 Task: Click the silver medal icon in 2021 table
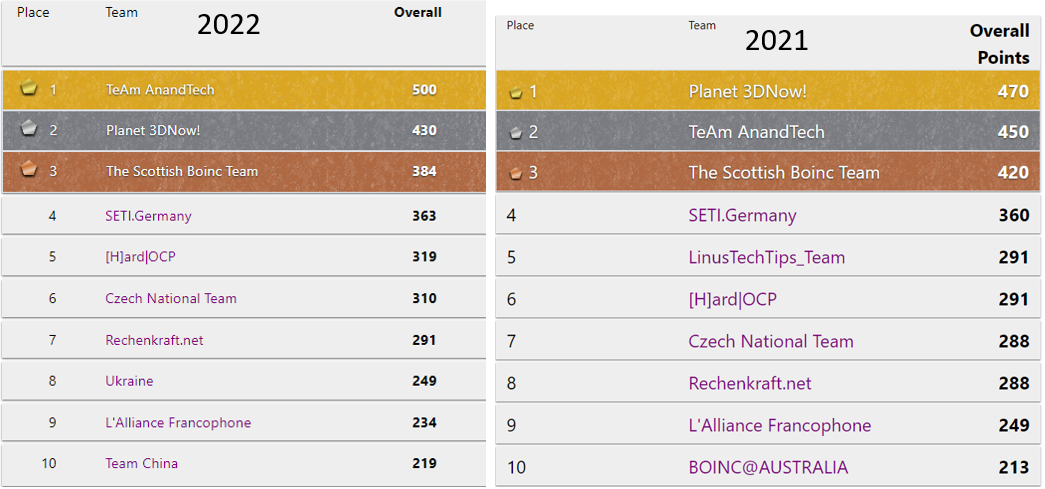click(x=516, y=132)
